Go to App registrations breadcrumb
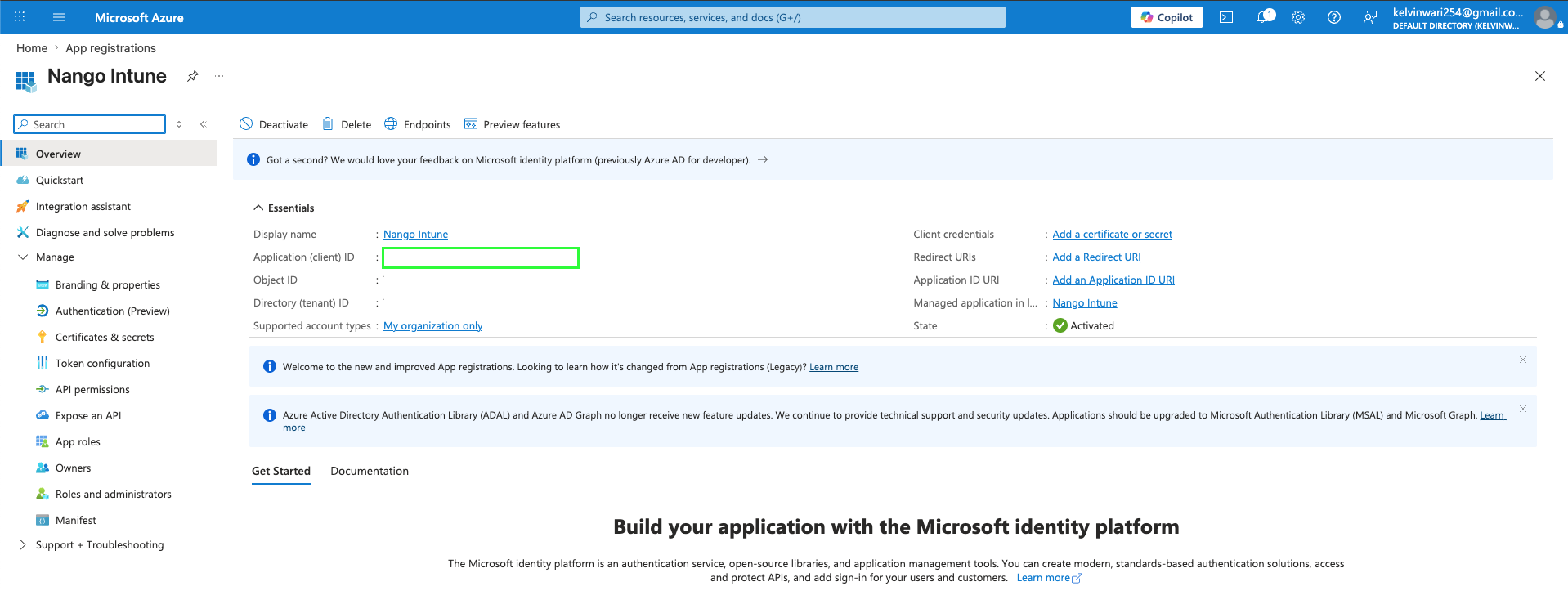 tap(110, 48)
